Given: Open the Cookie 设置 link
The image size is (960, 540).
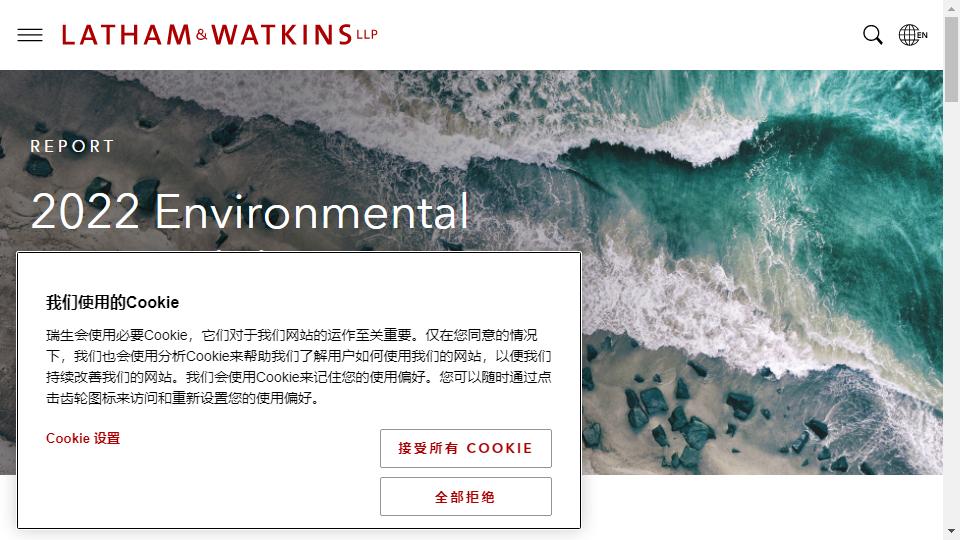Looking at the screenshot, I should [83, 438].
